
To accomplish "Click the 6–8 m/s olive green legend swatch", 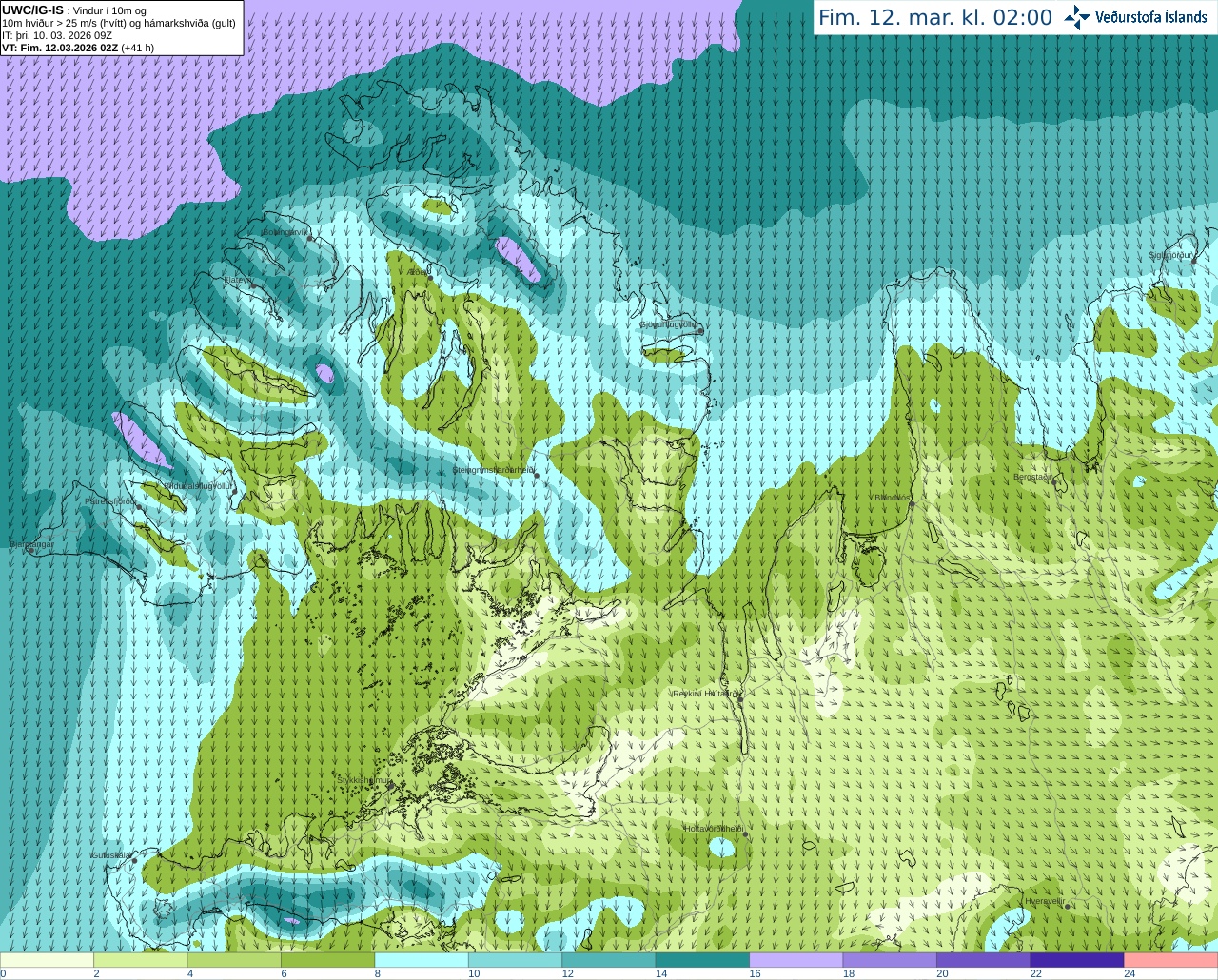I will pos(328,960).
